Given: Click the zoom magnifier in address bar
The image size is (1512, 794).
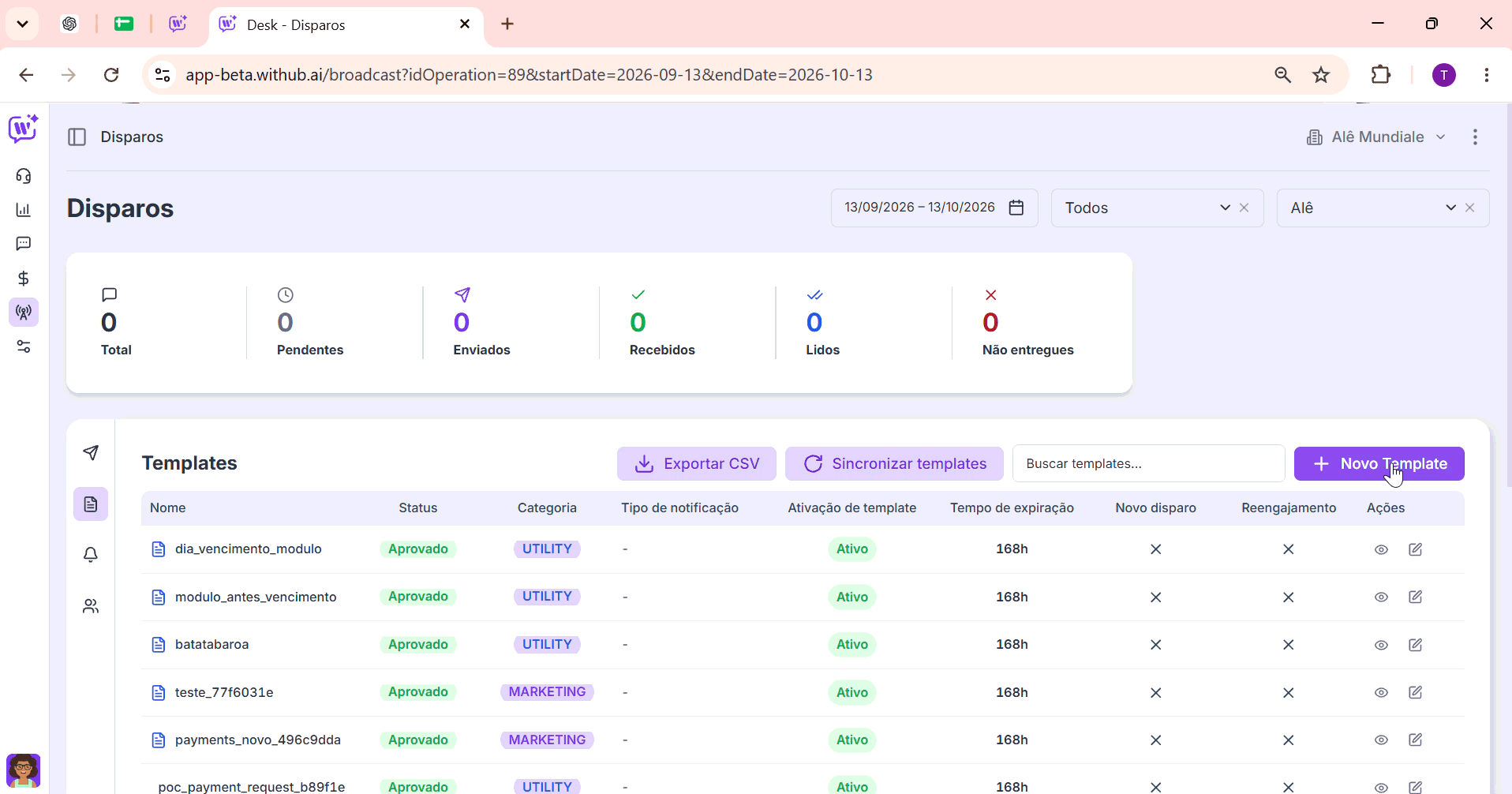Looking at the screenshot, I should (x=1283, y=75).
